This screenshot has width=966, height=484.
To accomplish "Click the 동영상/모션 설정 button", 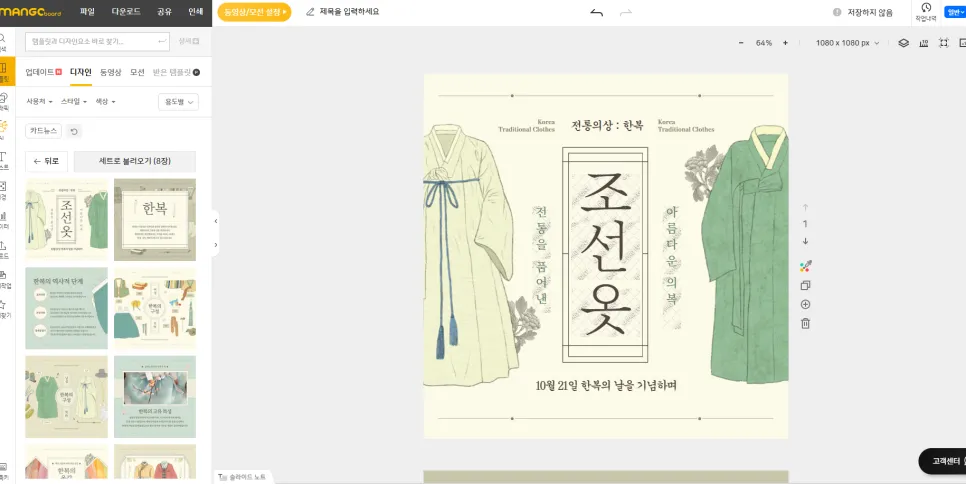I will 254,12.
